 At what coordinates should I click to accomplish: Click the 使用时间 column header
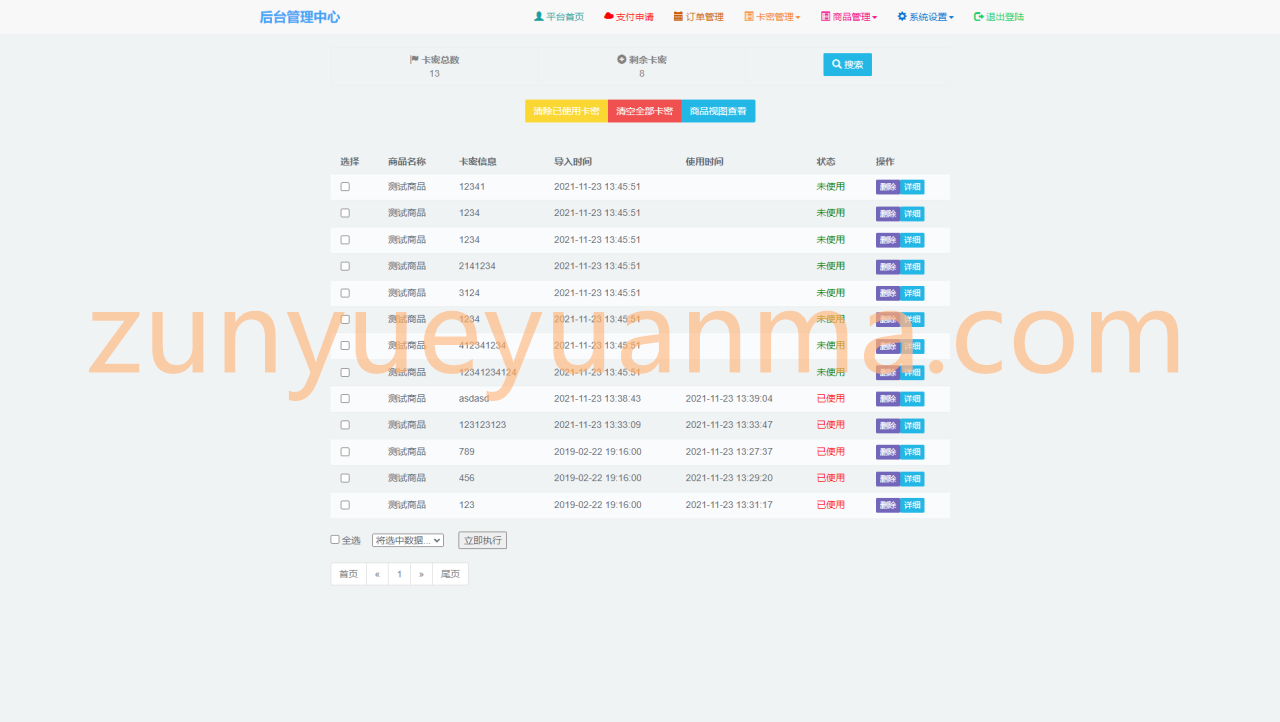click(x=704, y=161)
